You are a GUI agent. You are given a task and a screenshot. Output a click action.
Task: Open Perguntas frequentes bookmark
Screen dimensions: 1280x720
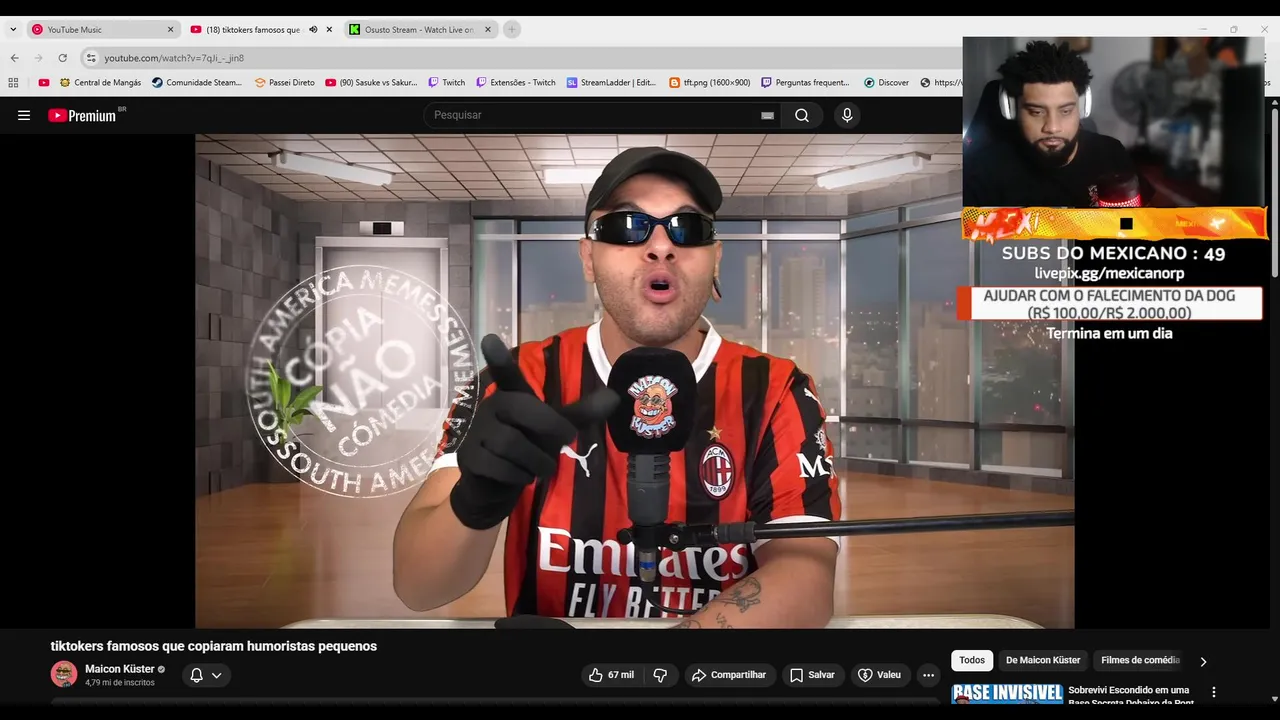click(x=806, y=83)
